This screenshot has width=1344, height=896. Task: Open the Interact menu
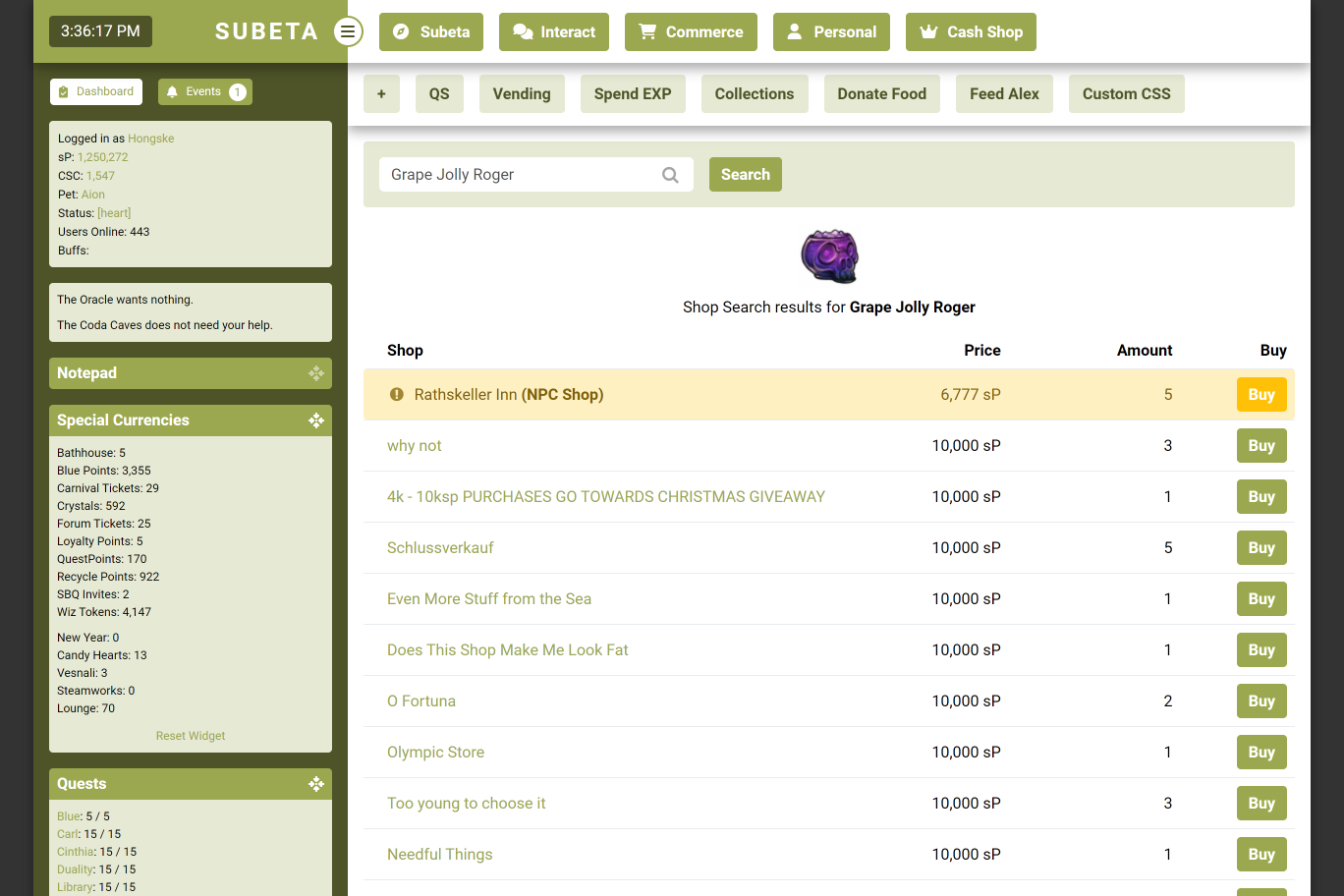[x=554, y=32]
